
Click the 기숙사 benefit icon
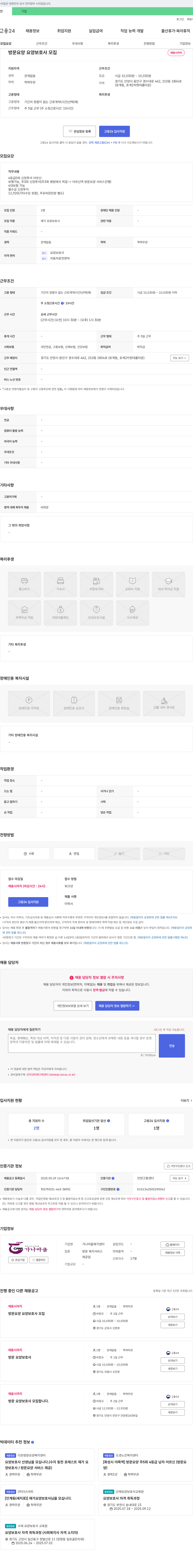point(61,584)
